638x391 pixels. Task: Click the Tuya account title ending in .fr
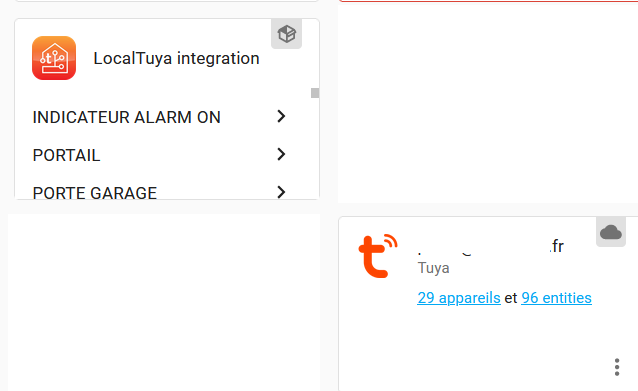[x=491, y=246]
